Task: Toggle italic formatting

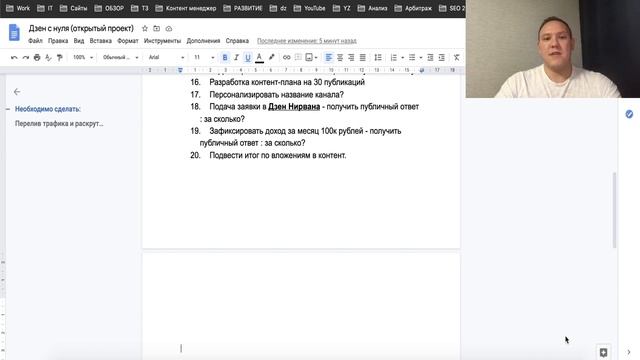Action: 236,58
